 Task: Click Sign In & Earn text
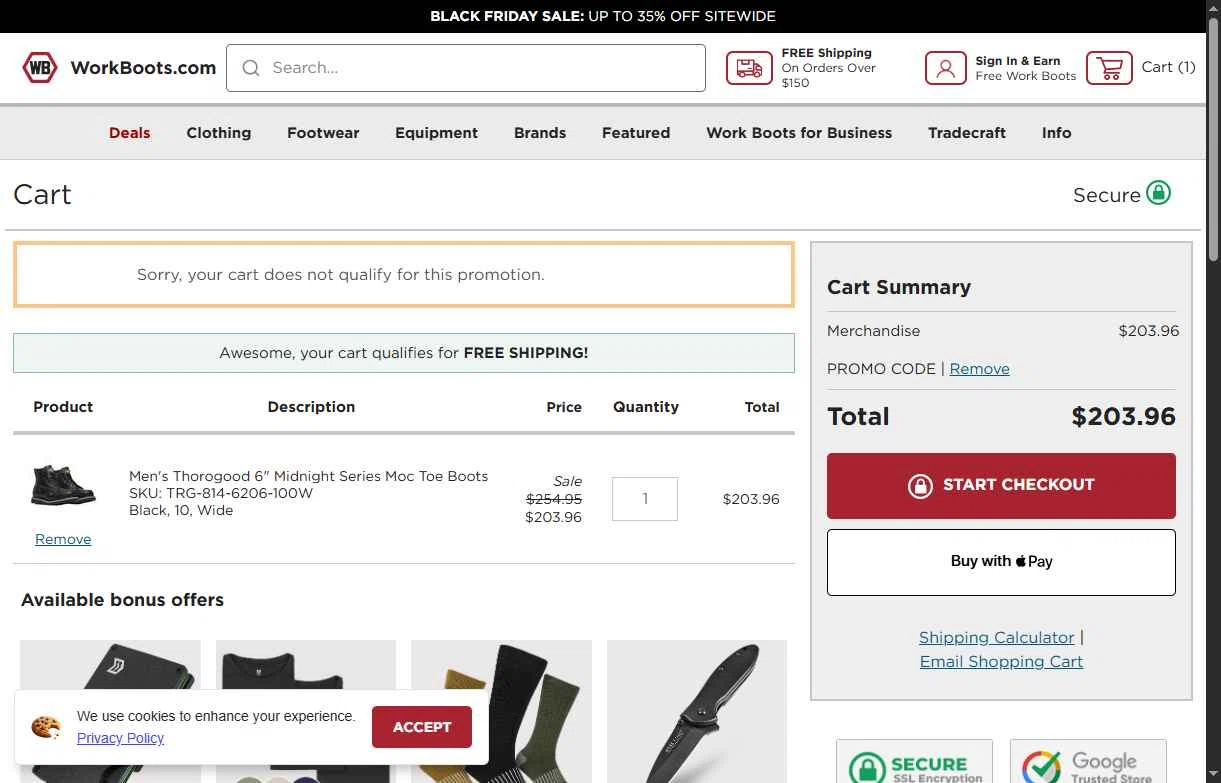pyautogui.click(x=1018, y=61)
